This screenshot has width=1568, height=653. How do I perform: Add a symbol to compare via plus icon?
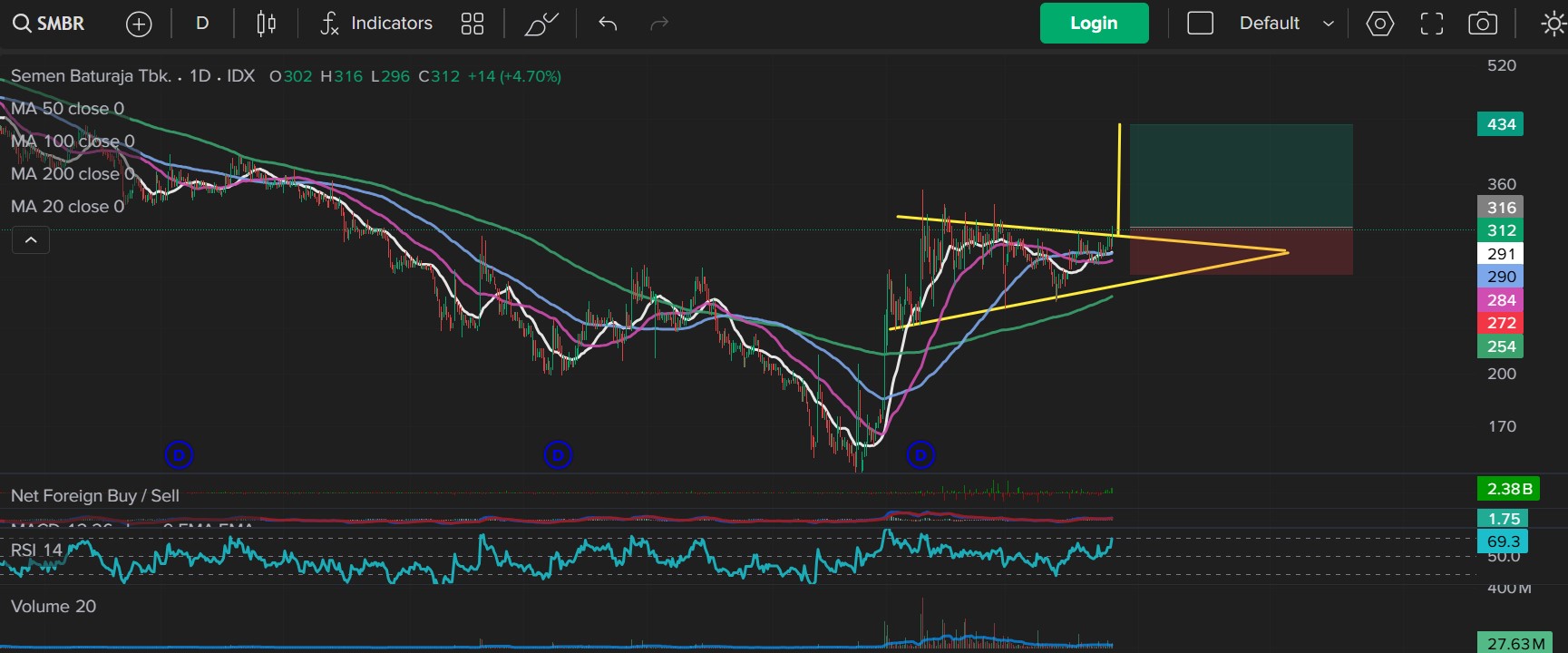(139, 24)
